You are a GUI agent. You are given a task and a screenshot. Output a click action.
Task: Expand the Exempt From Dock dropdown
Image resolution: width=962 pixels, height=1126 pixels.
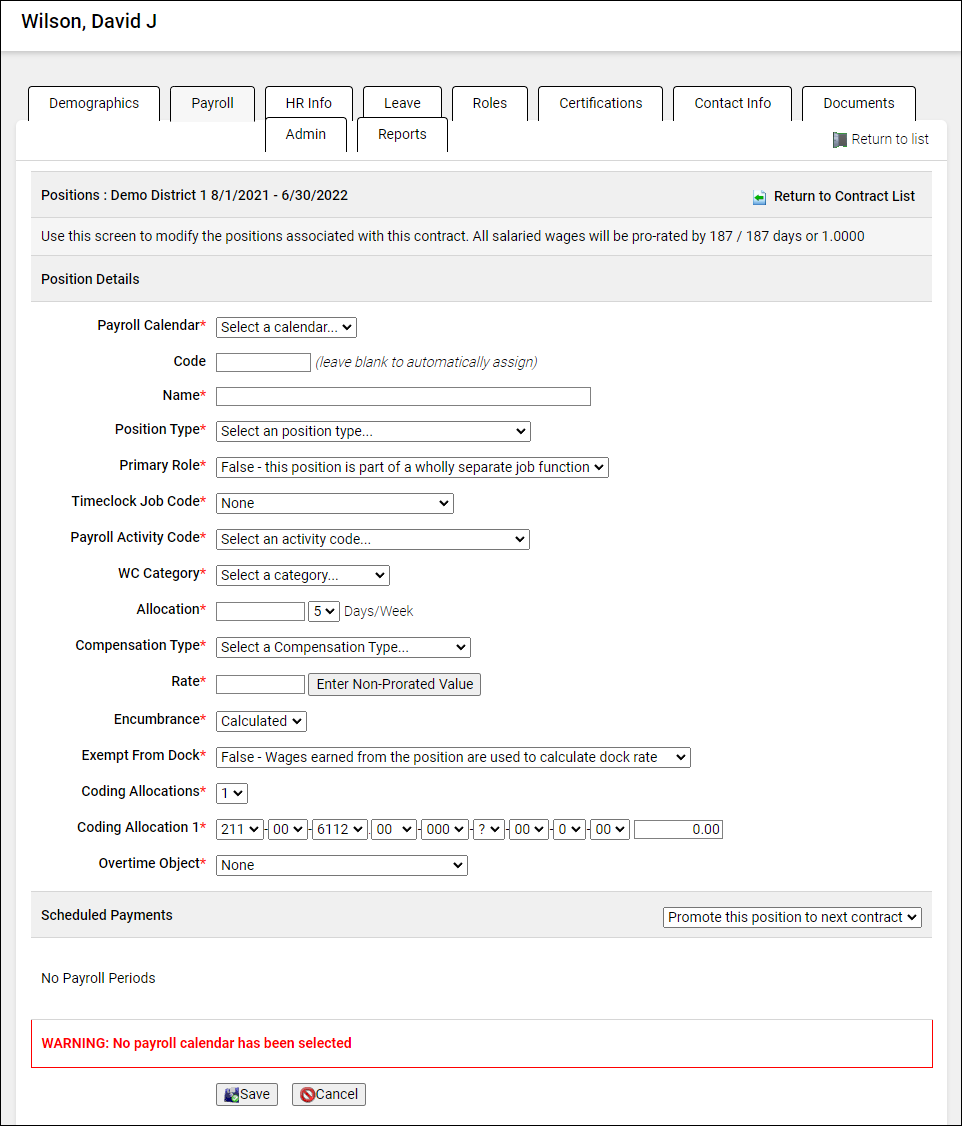(453, 757)
